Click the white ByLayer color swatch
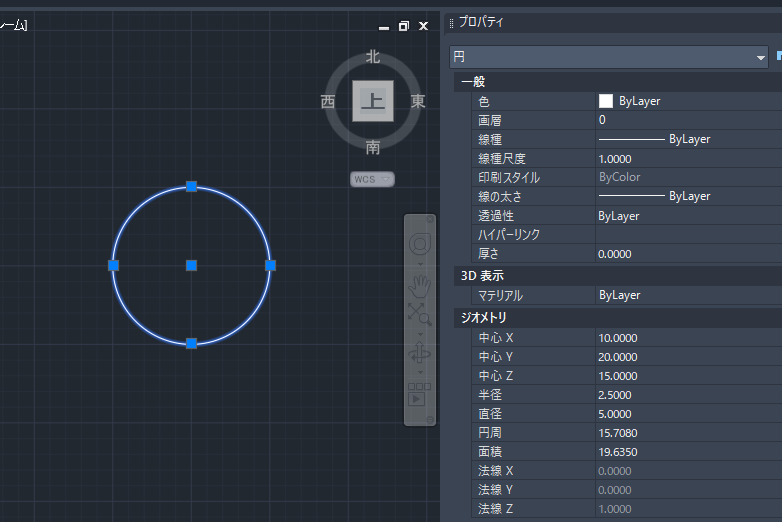The width and height of the screenshot is (782, 522). pyautogui.click(x=606, y=101)
